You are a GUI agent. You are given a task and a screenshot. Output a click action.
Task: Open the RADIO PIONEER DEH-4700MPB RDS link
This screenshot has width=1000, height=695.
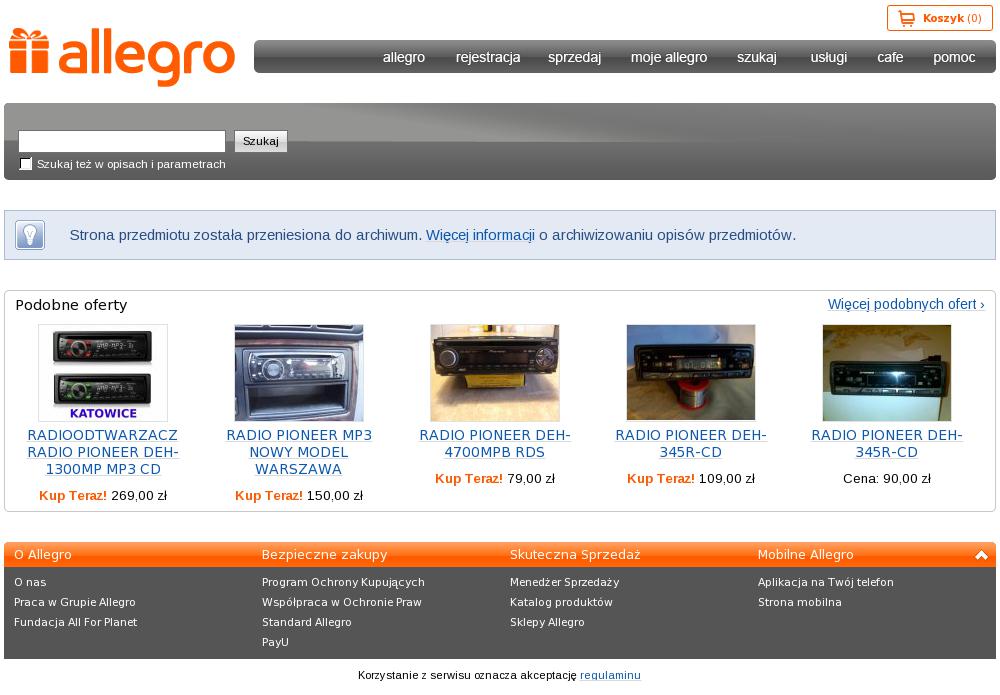[x=495, y=444]
